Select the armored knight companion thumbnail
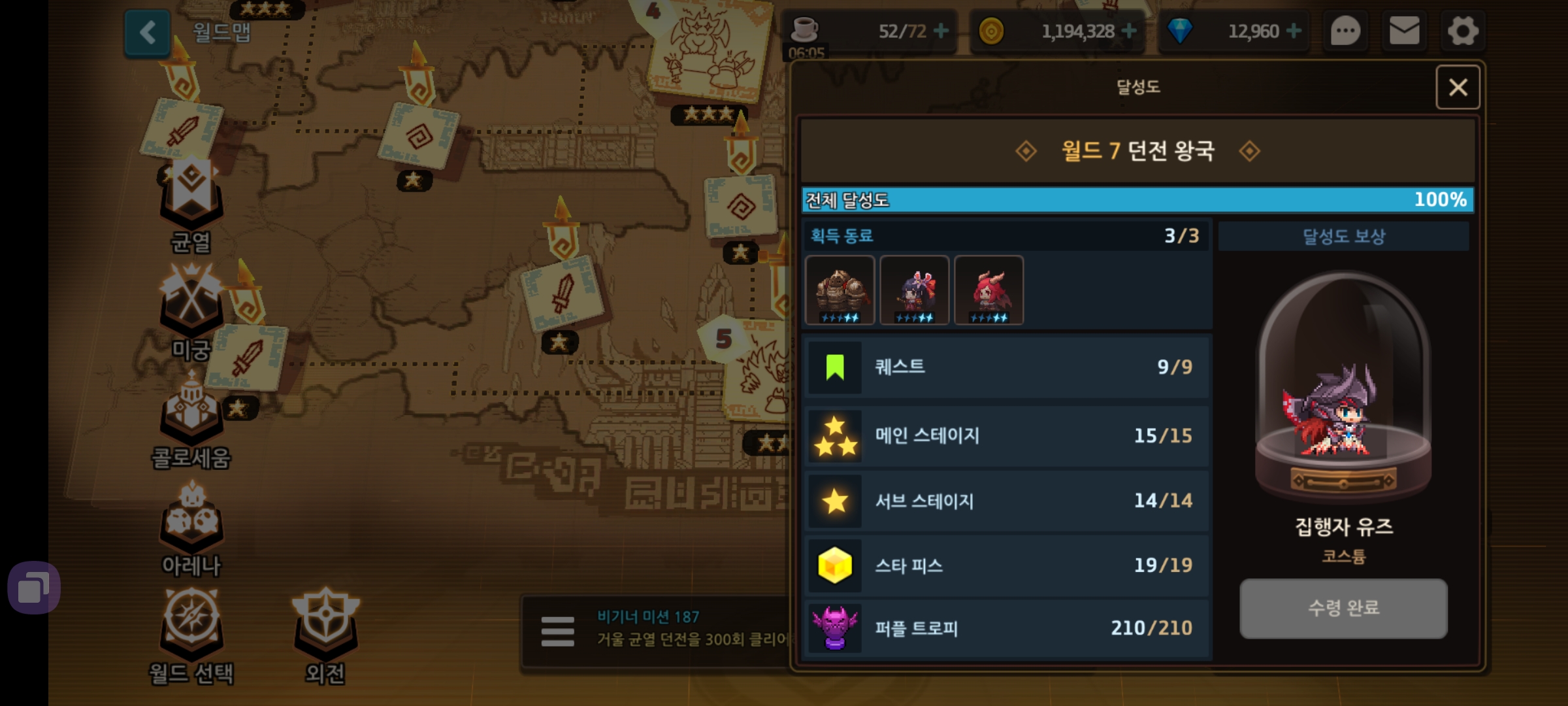The image size is (1568, 706). pos(840,290)
